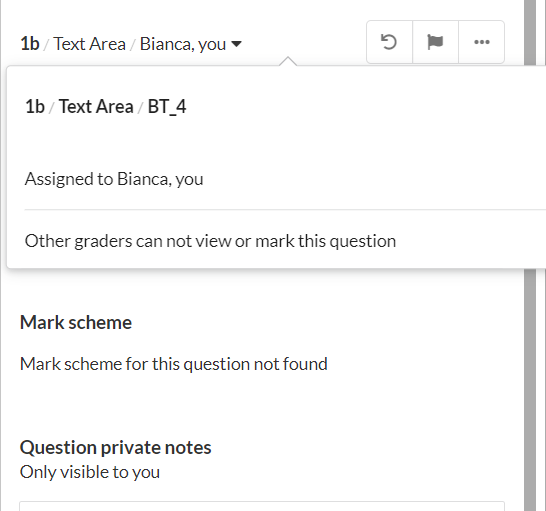Select the "Assigned to Bianca, you" line
The image size is (546, 511).
[114, 179]
